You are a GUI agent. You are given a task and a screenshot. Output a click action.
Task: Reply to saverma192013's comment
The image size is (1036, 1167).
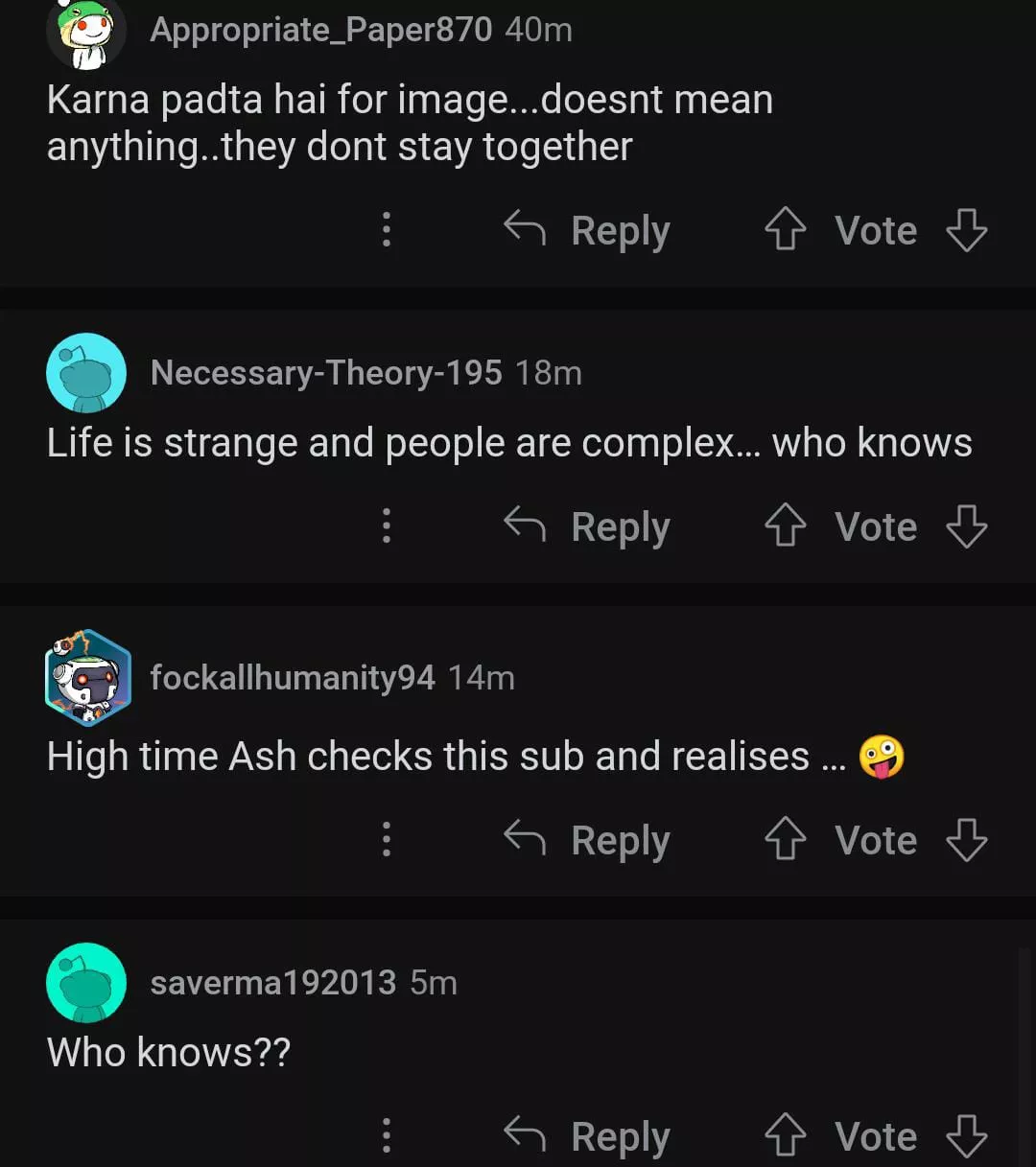[x=587, y=1136]
